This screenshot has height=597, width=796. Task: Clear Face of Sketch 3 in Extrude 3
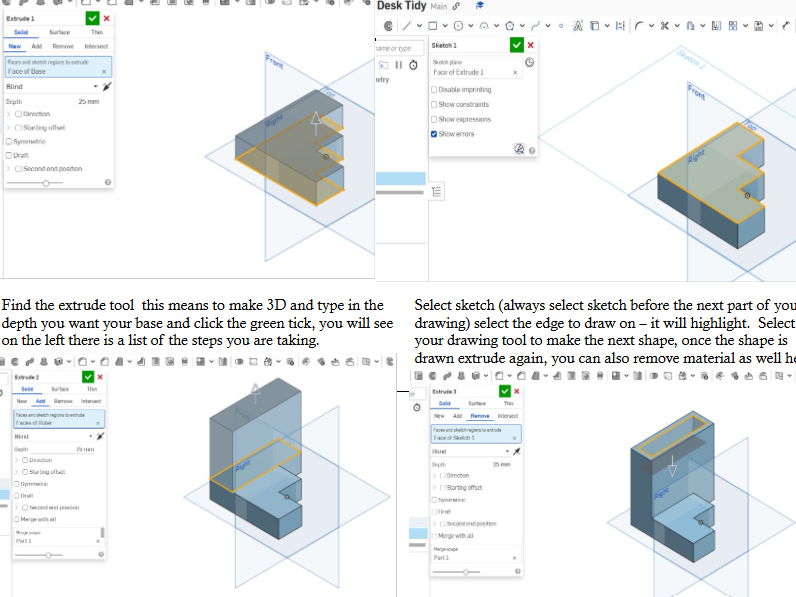point(514,438)
